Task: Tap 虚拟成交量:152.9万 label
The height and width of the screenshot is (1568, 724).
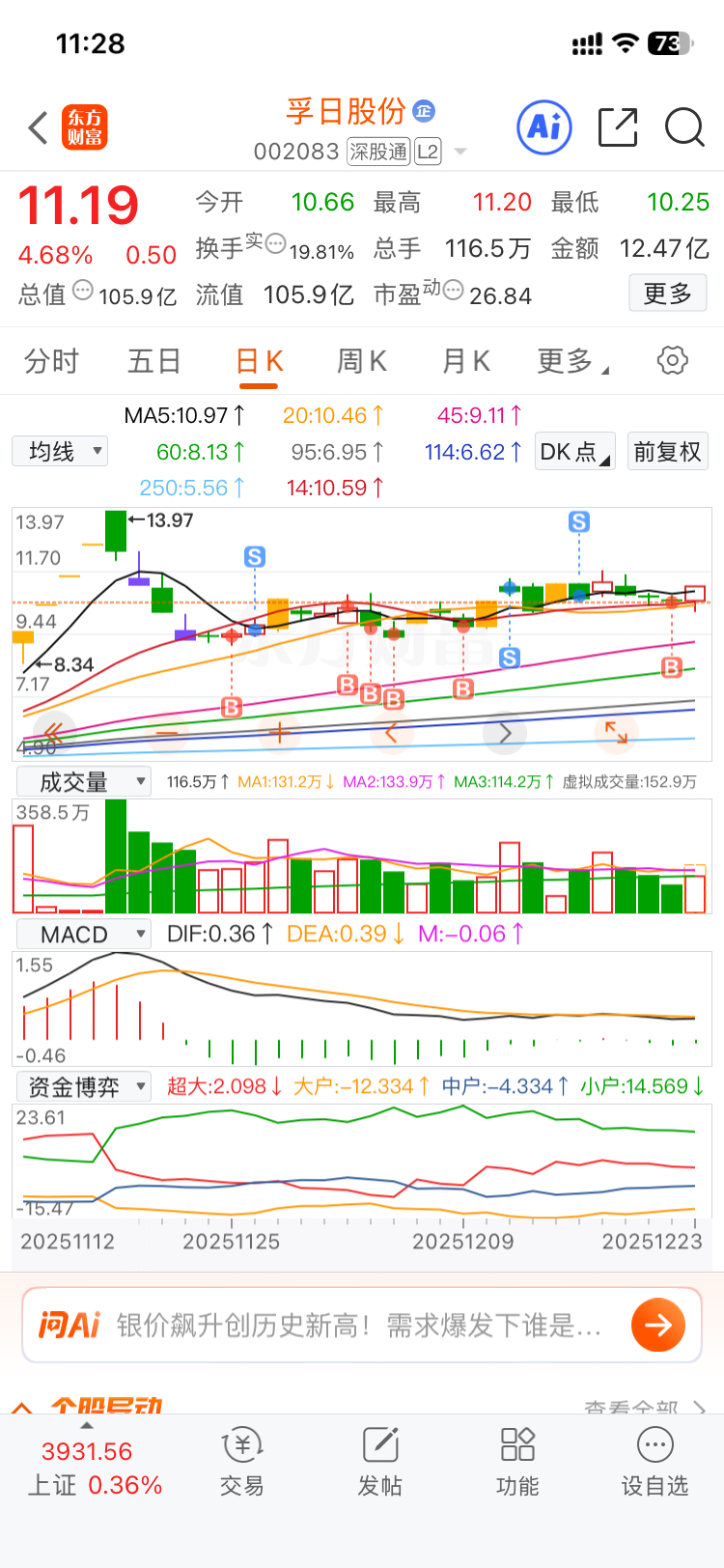Action: click(629, 782)
